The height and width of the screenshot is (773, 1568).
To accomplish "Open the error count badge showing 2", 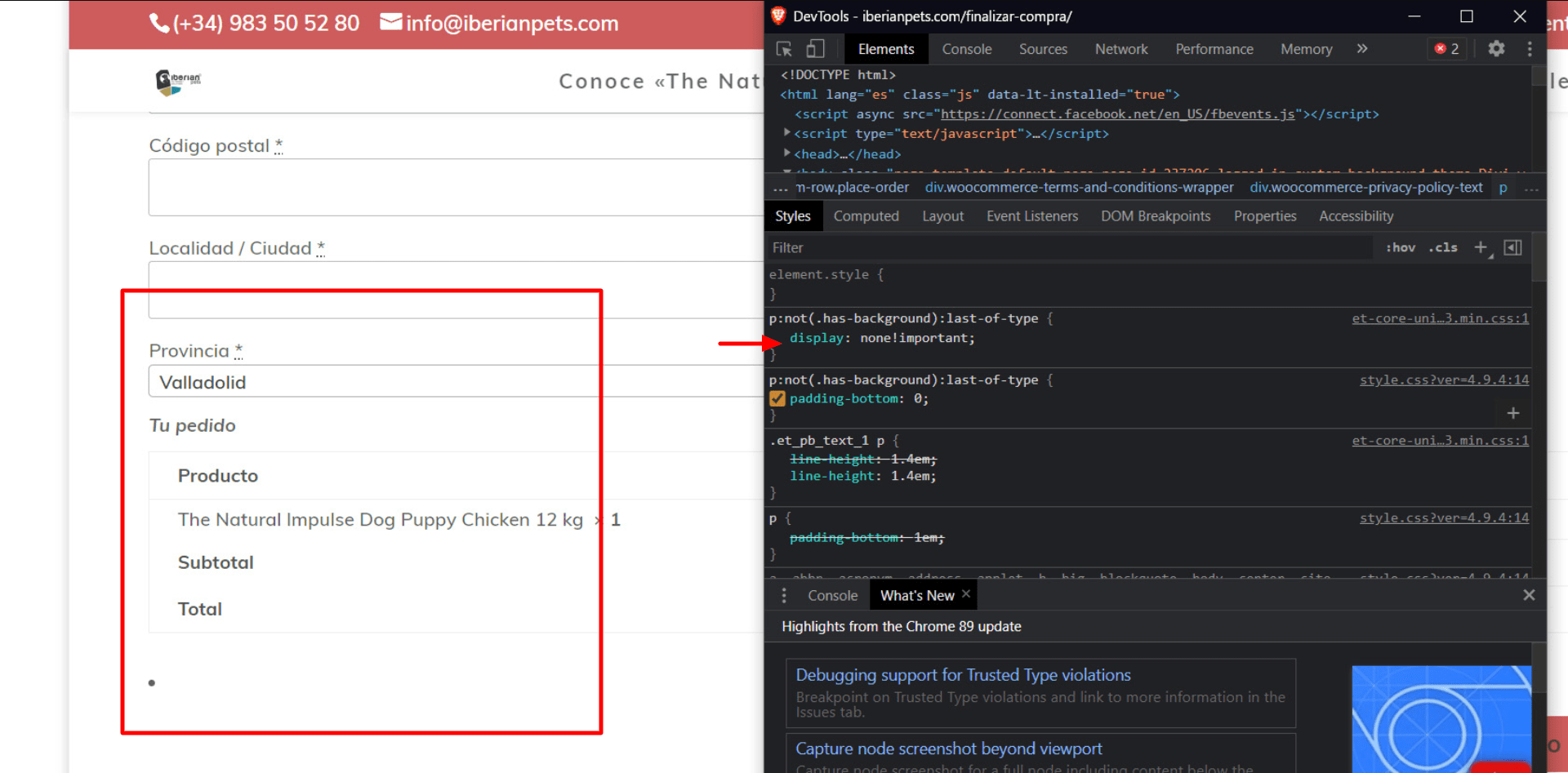I will tap(1447, 49).
